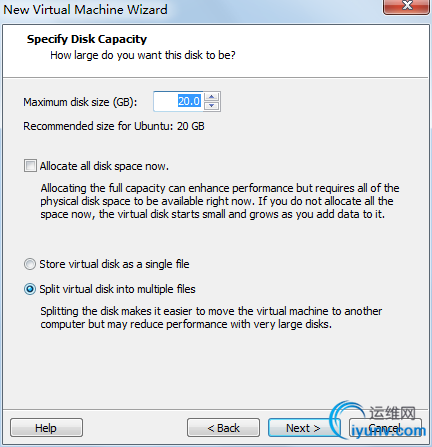Click the Splitting the disk description paragraph
The height and width of the screenshot is (447, 432).
(x=211, y=317)
